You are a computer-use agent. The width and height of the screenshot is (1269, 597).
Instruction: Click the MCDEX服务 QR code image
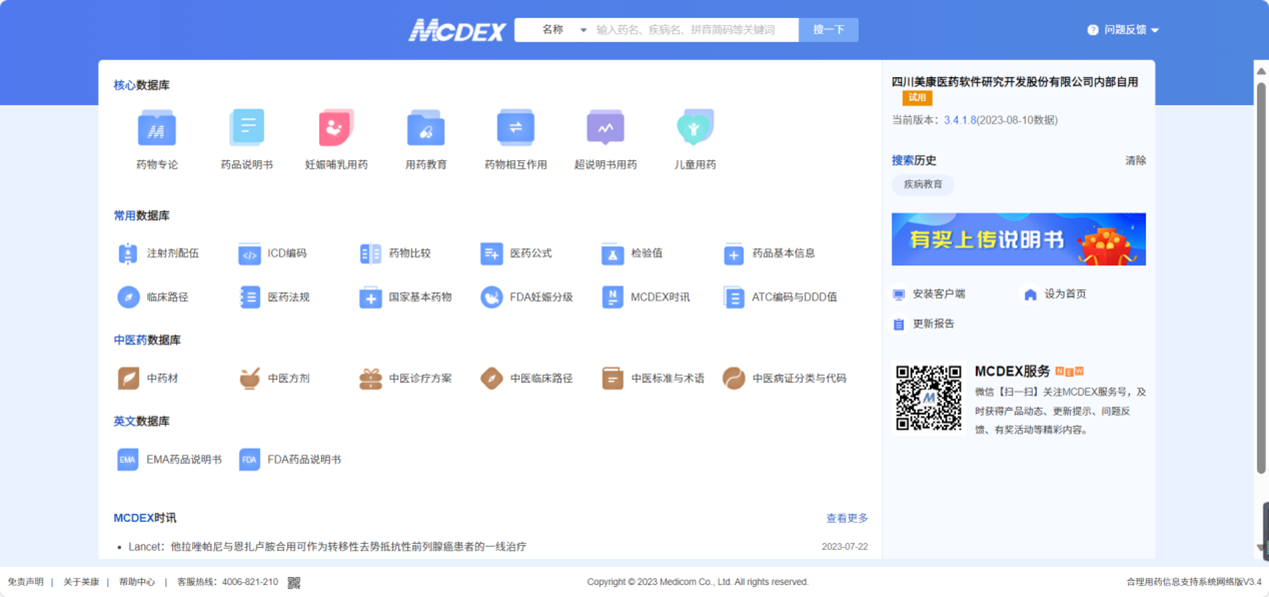pyautogui.click(x=928, y=397)
